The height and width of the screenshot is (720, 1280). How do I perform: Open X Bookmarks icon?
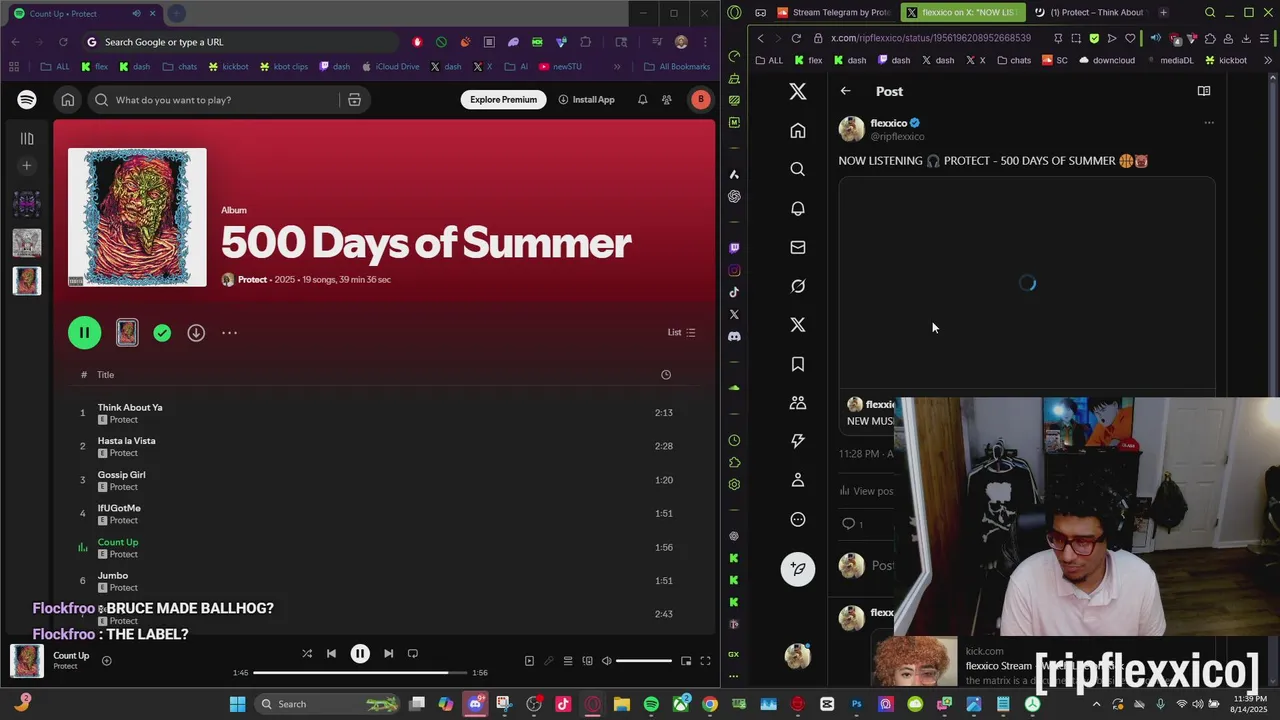[798, 364]
